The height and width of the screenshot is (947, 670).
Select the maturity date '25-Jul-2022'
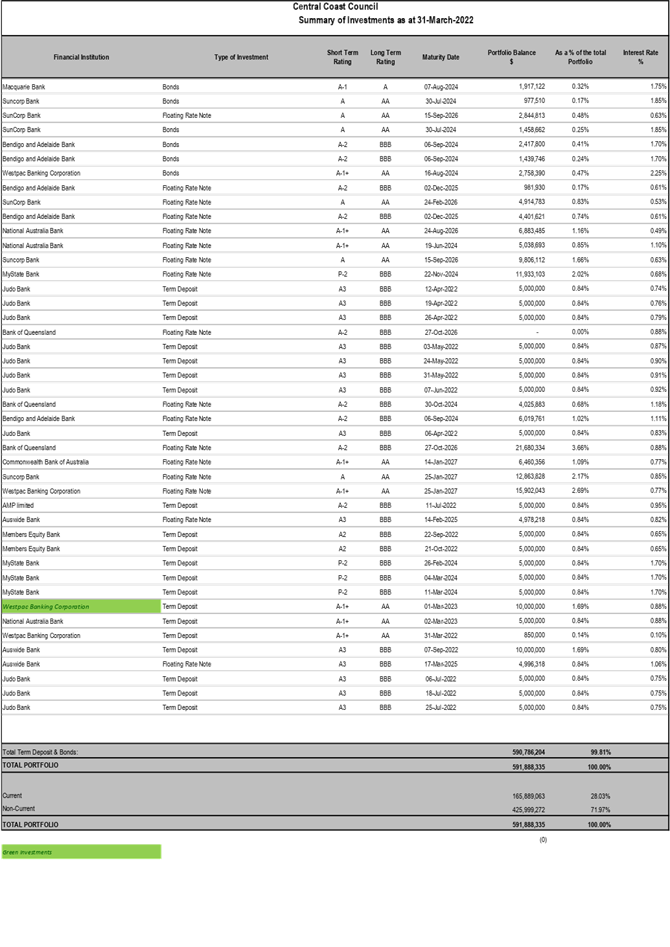pos(441,707)
